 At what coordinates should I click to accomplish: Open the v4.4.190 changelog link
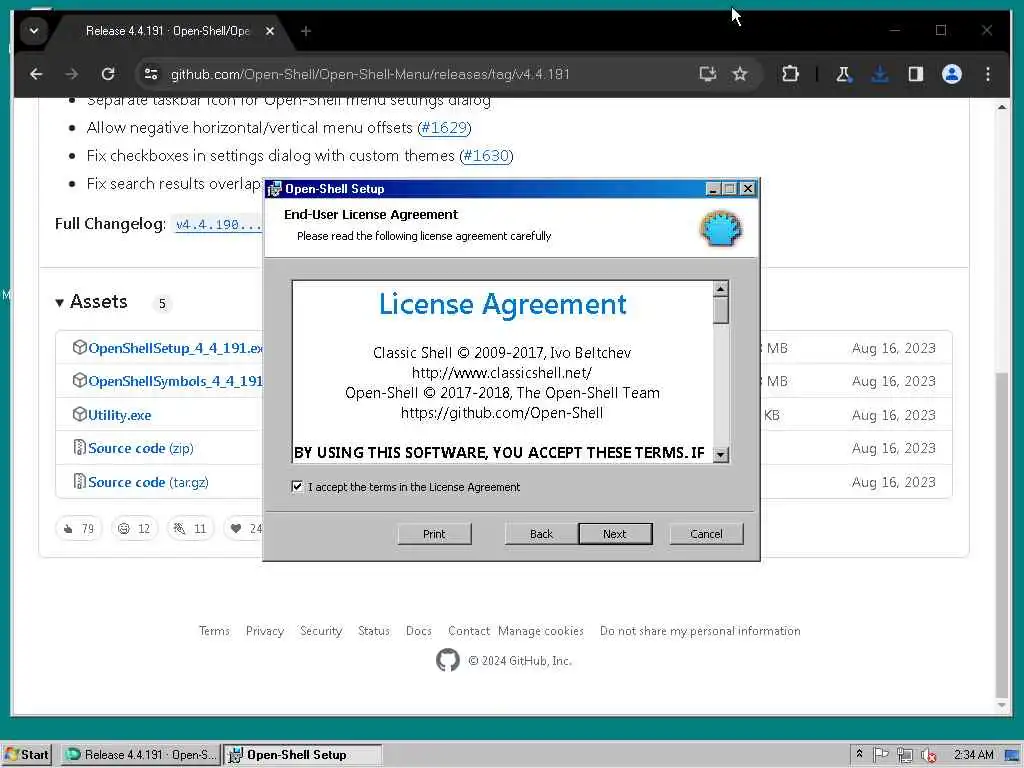point(218,225)
